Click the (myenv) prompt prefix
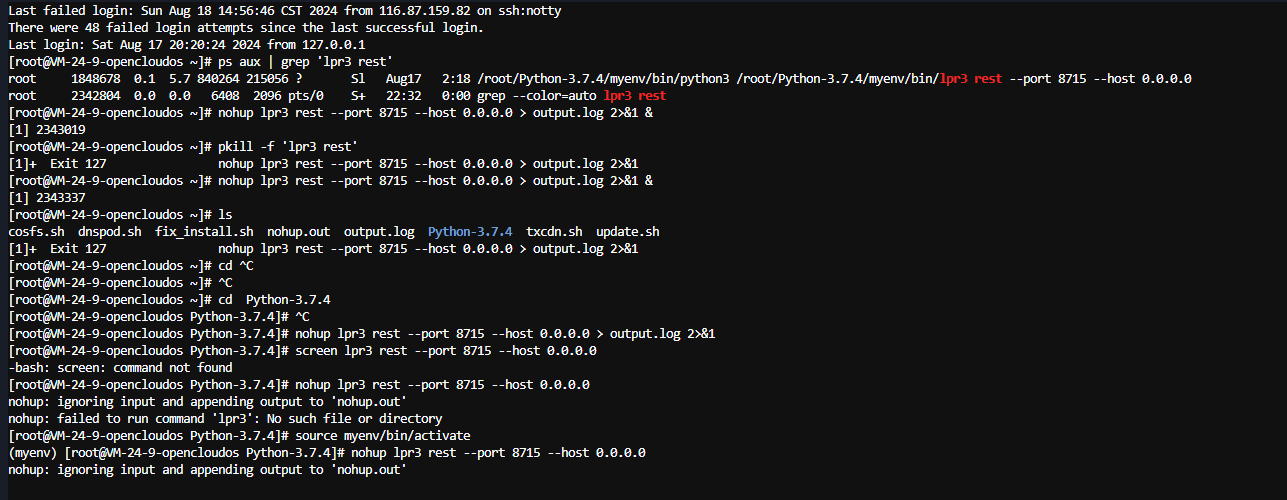The image size is (1287, 500). coord(30,452)
